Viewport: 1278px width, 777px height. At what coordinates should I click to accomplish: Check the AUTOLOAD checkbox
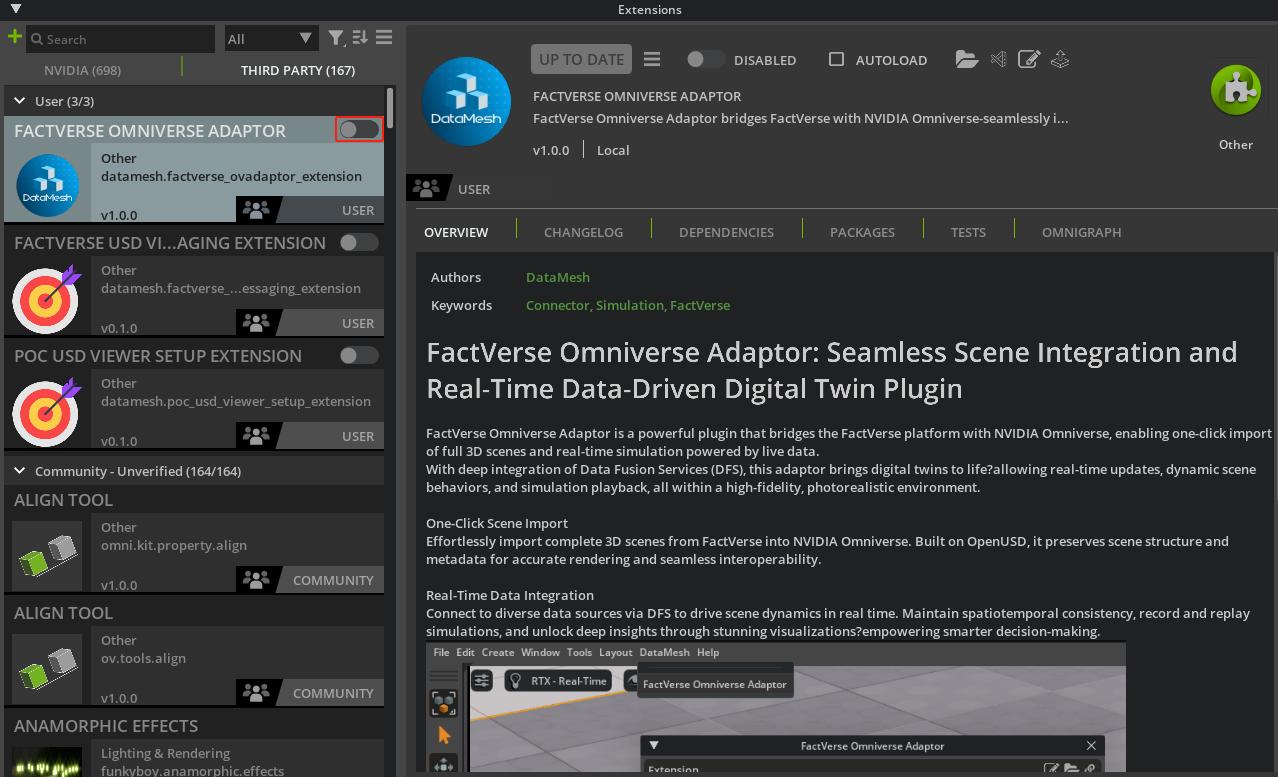point(836,59)
